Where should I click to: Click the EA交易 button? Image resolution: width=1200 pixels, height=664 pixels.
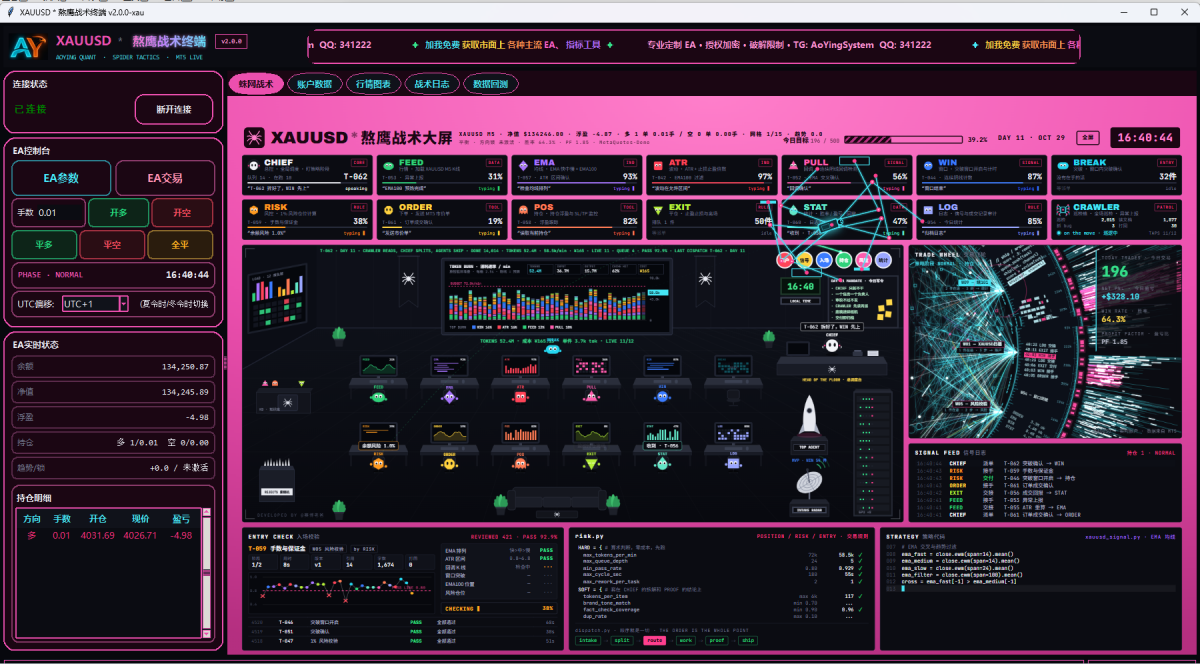(165, 178)
